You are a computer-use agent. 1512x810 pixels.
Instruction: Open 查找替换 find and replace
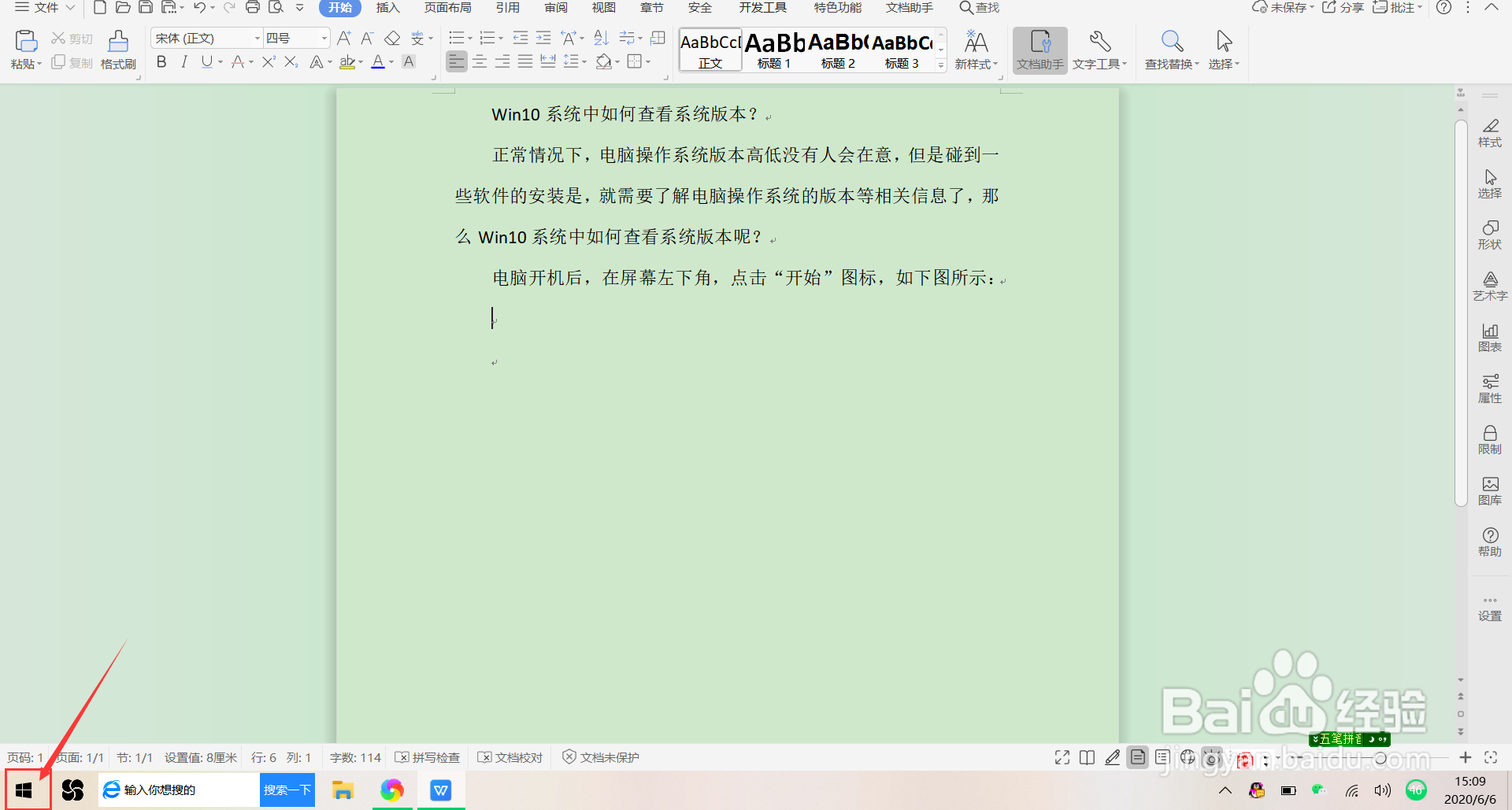click(1171, 49)
